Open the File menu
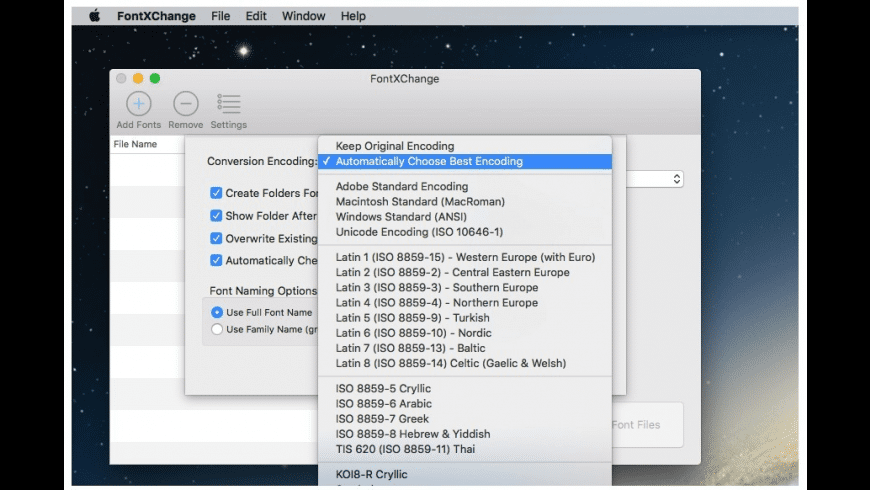The image size is (870, 490). click(220, 16)
